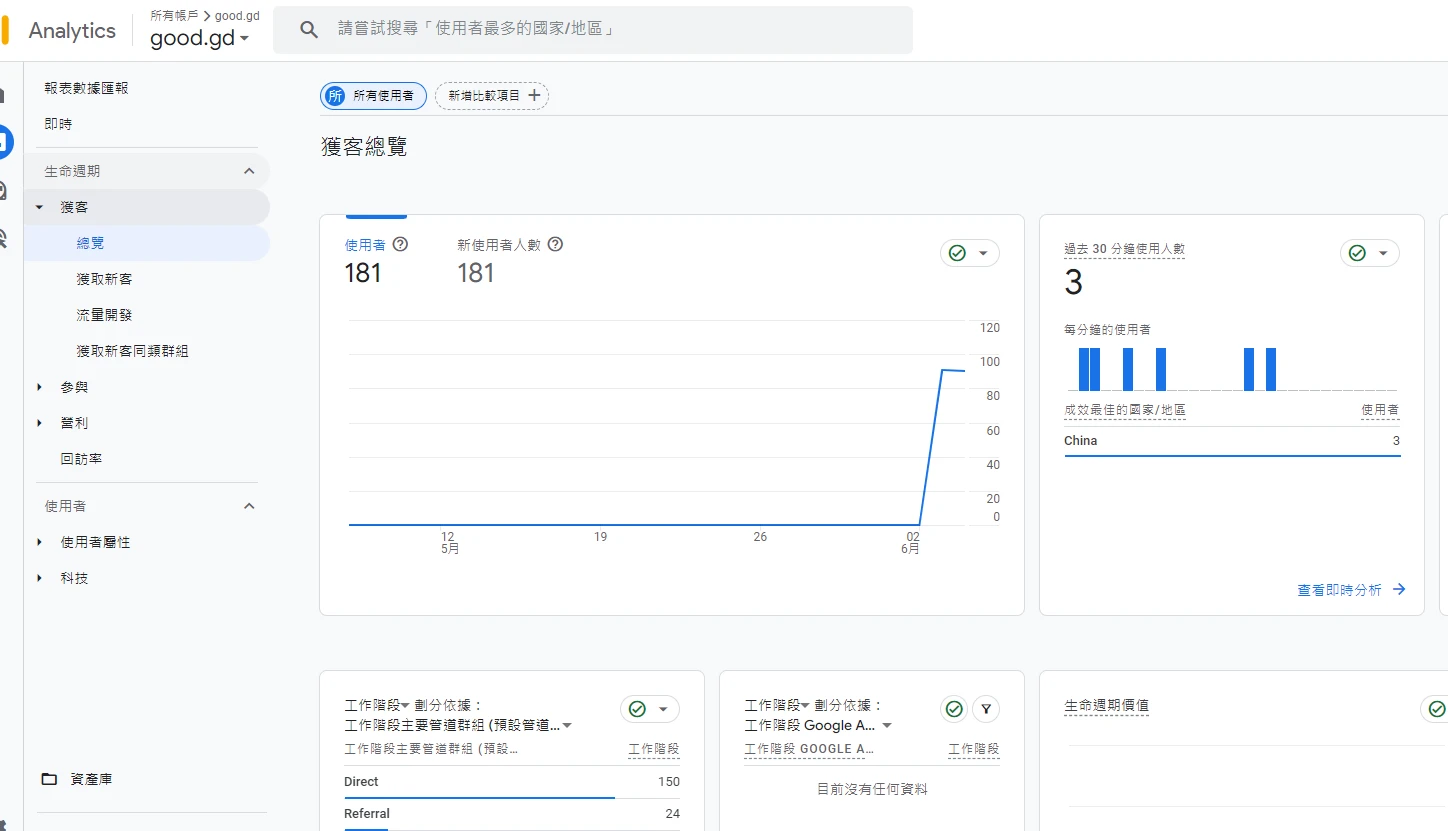Screen dimensions: 1448x831
Task: Click the search magnifier icon
Action: pyautogui.click(x=310, y=30)
